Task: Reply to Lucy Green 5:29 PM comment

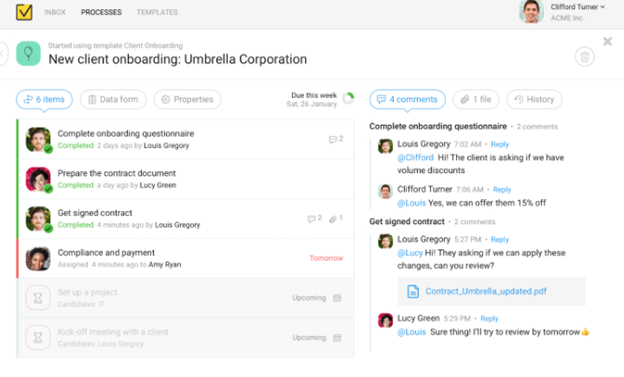Action: coord(489,318)
